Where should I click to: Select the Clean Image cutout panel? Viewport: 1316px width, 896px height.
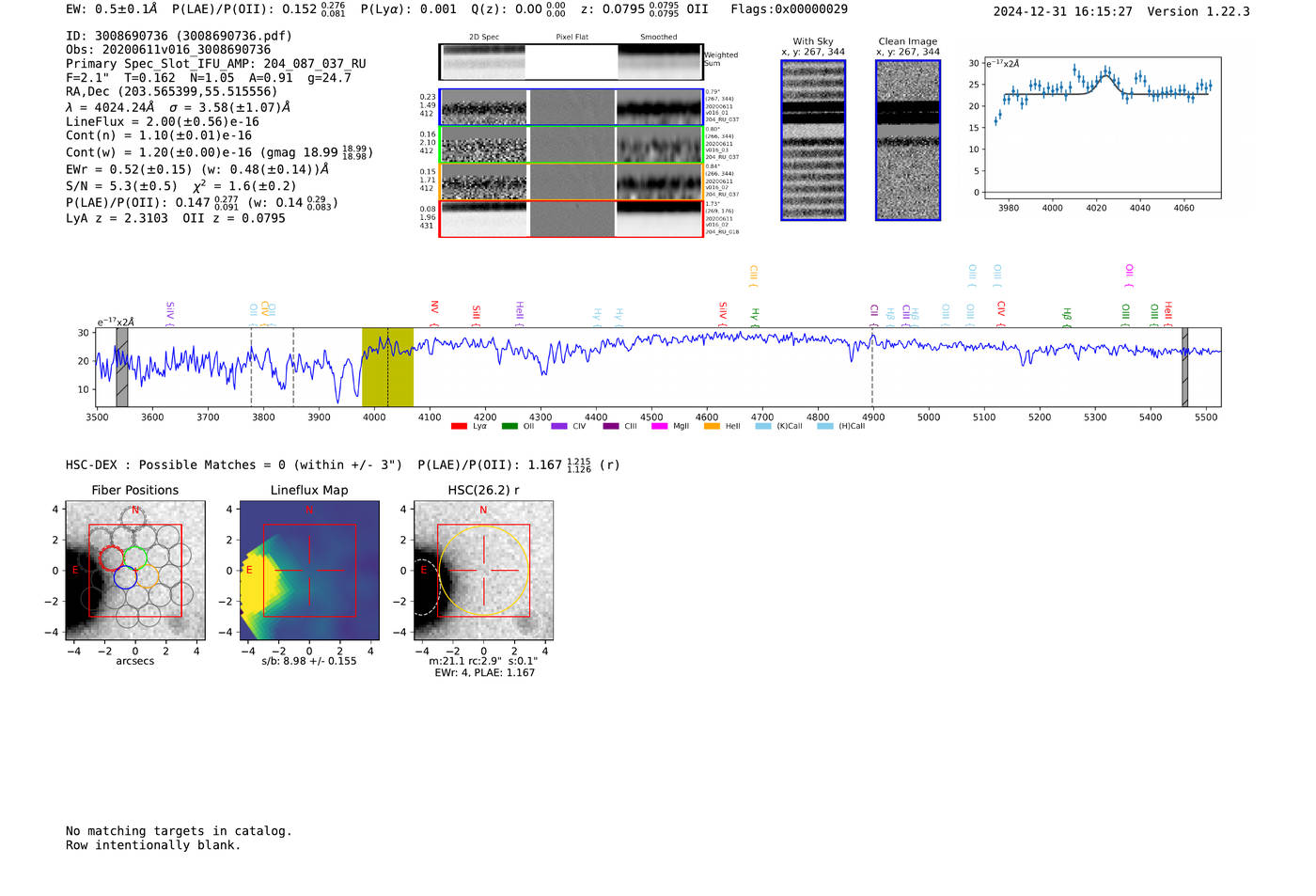click(908, 140)
